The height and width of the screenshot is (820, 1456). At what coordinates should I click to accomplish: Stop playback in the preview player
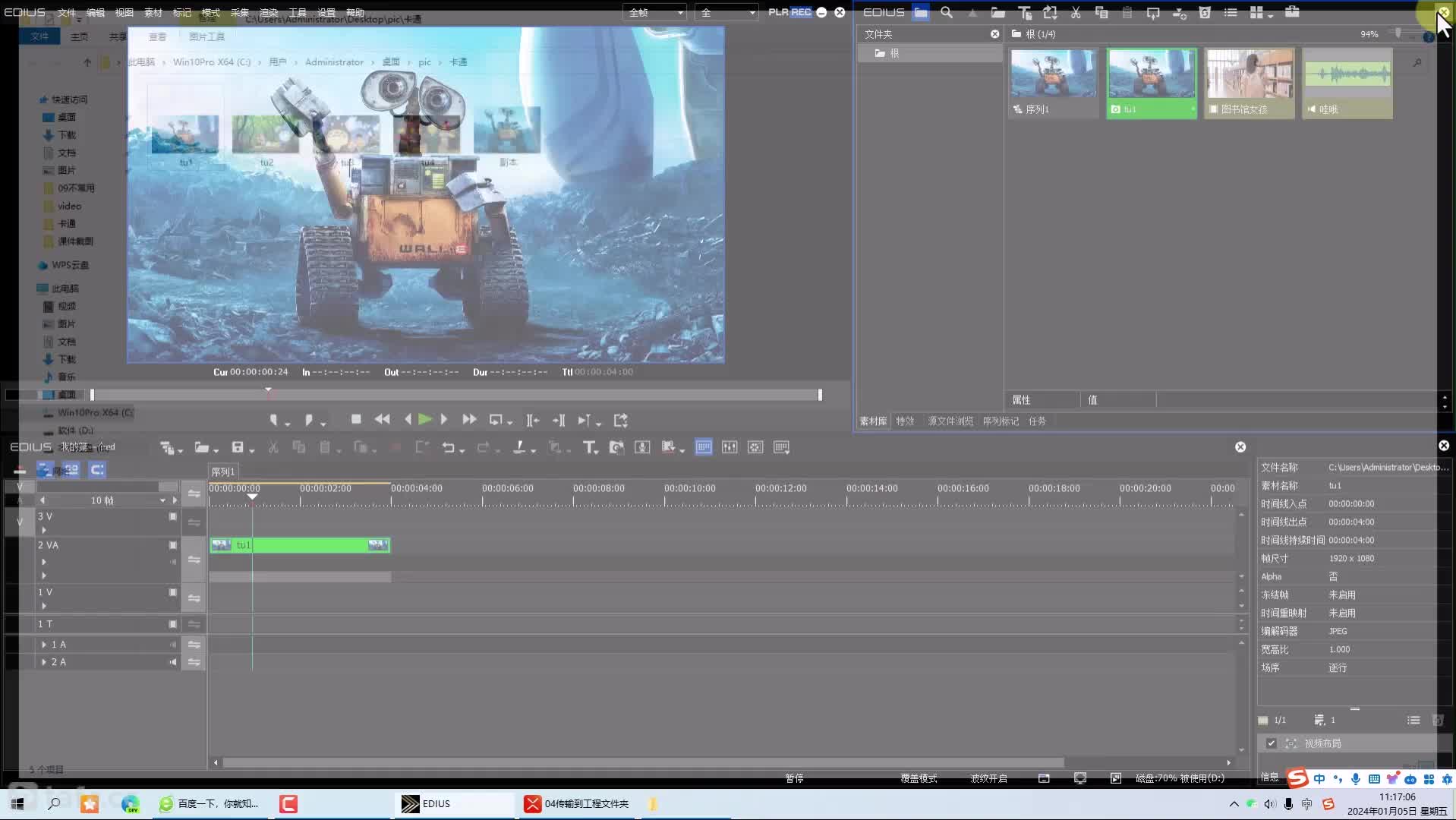pos(356,419)
